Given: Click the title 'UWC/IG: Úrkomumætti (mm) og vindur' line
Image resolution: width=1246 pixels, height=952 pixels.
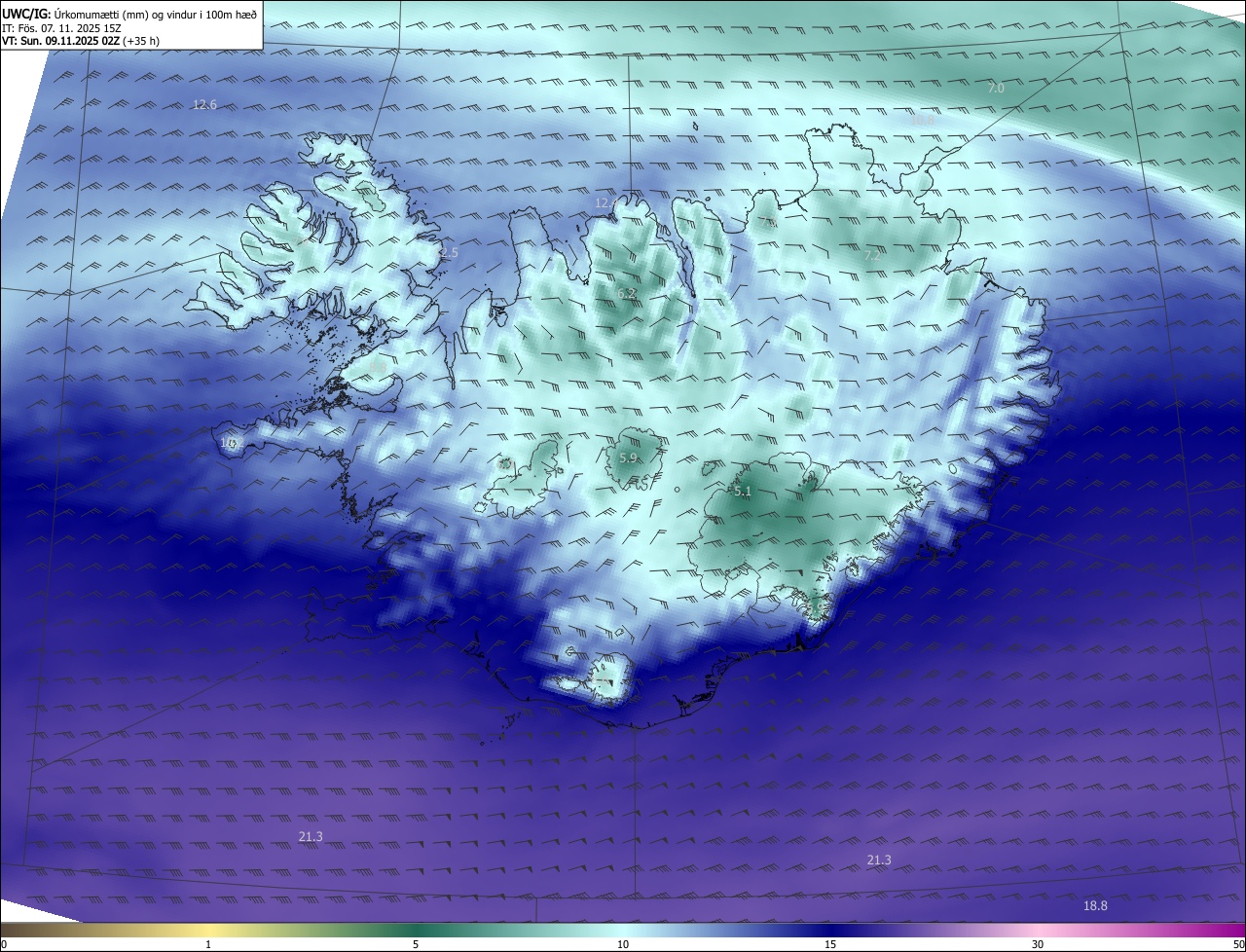Looking at the screenshot, I should pos(130,14).
